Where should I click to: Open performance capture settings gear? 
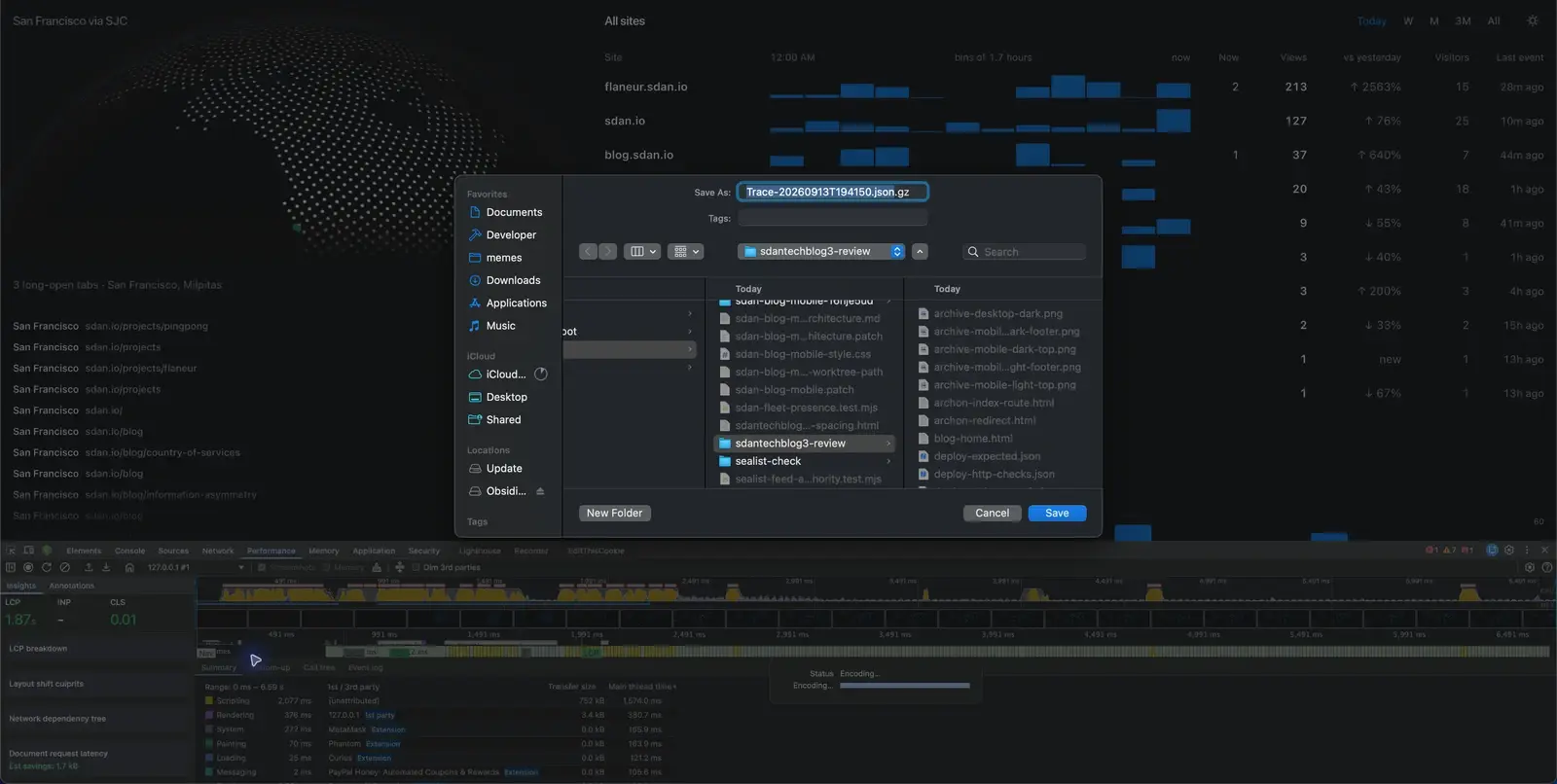click(1530, 567)
